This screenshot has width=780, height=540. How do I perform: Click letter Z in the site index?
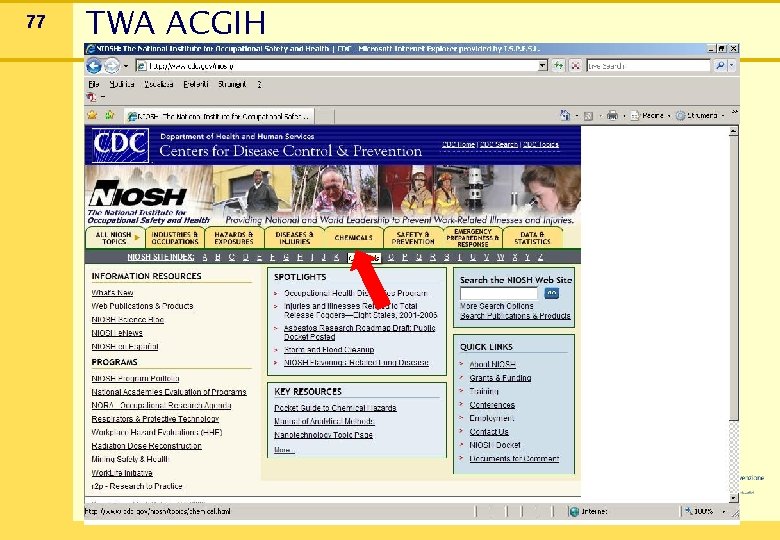pyautogui.click(x=540, y=257)
